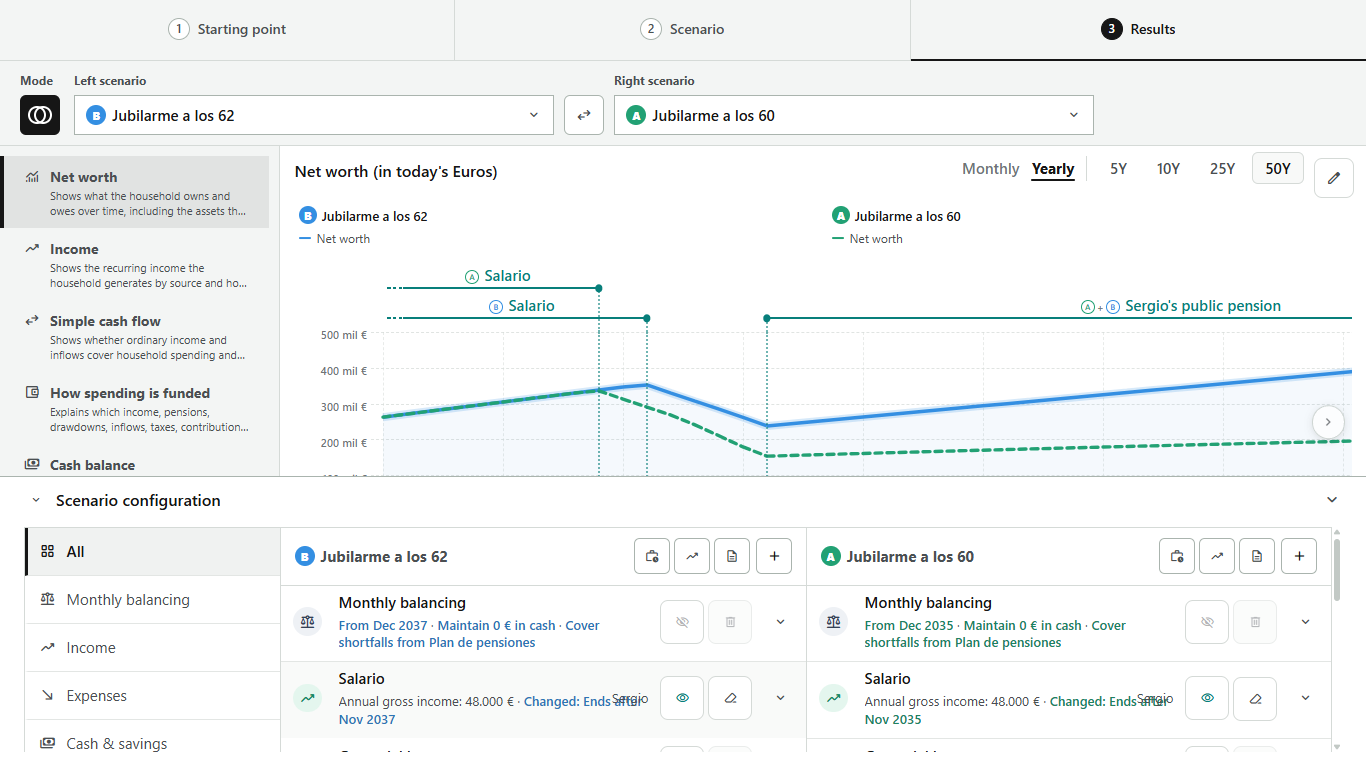1366x768 pixels.
Task: Open the chart edit pencil button
Action: coord(1333,178)
